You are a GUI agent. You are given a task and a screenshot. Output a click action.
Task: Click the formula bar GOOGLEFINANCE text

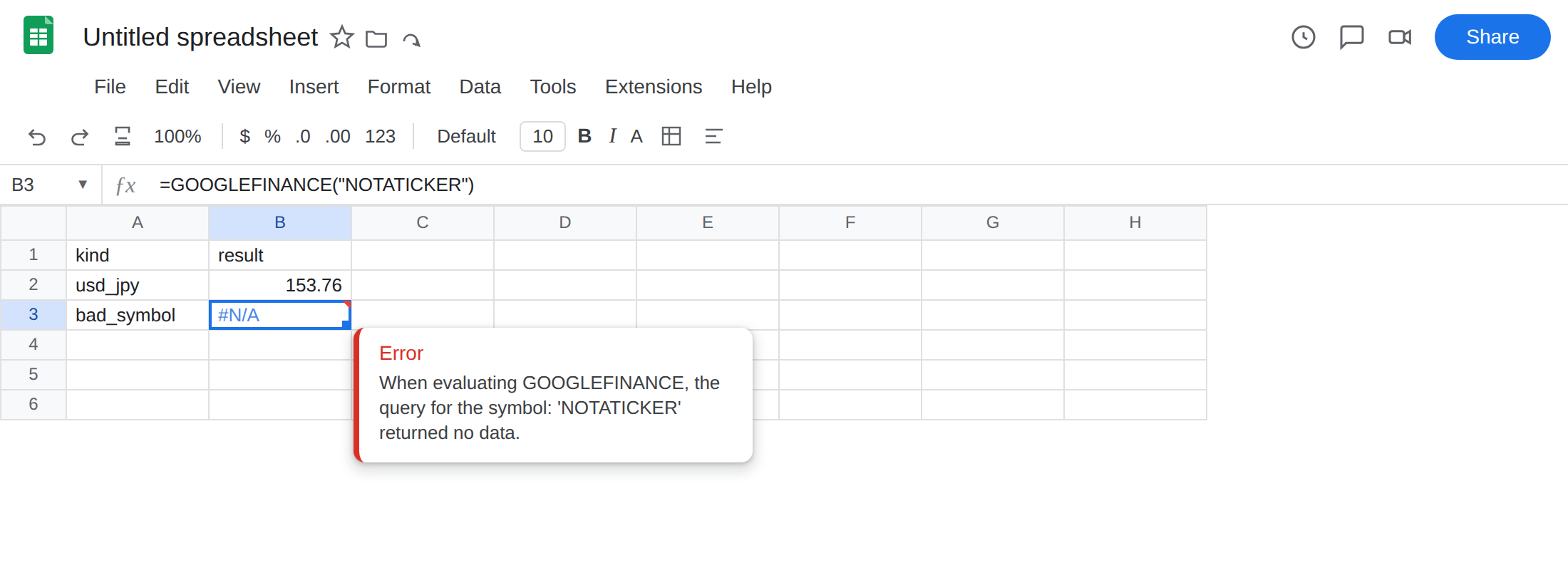316,185
